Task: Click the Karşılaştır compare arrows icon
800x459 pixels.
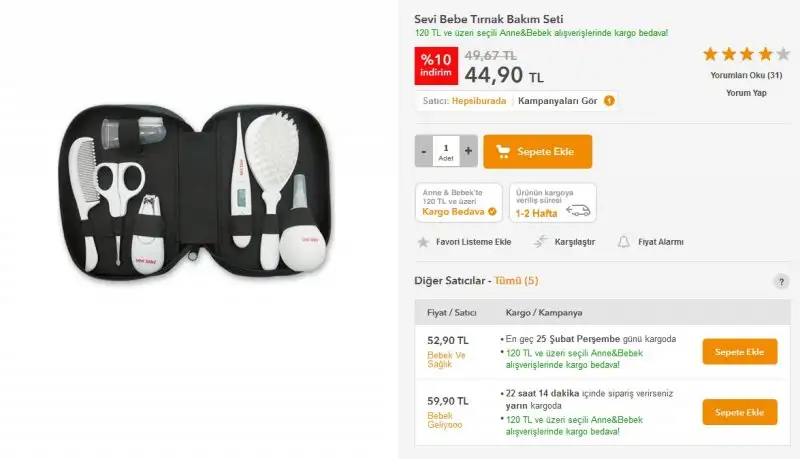Action: tap(540, 242)
